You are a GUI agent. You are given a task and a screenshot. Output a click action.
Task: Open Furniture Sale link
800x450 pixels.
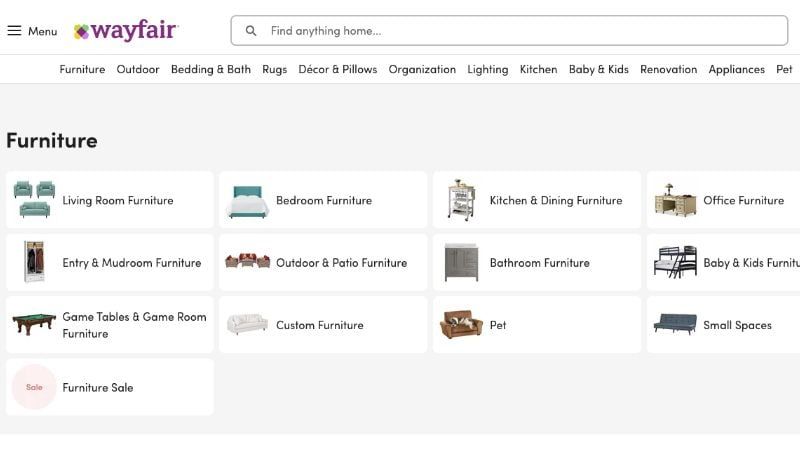pos(98,387)
